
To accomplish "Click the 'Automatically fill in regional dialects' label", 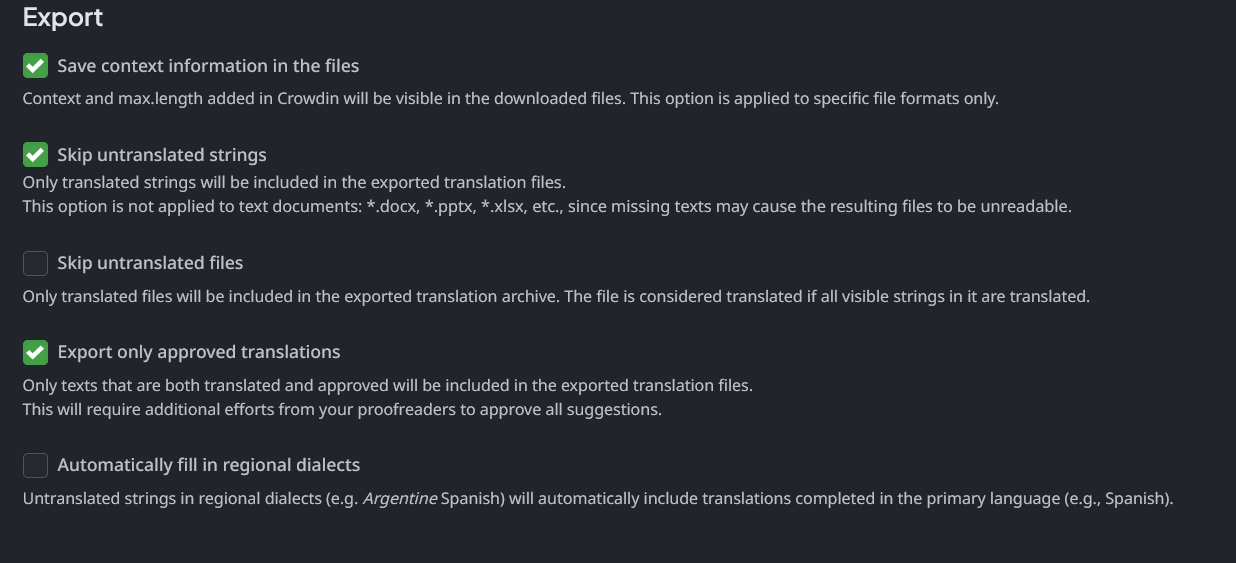I will click(x=209, y=465).
